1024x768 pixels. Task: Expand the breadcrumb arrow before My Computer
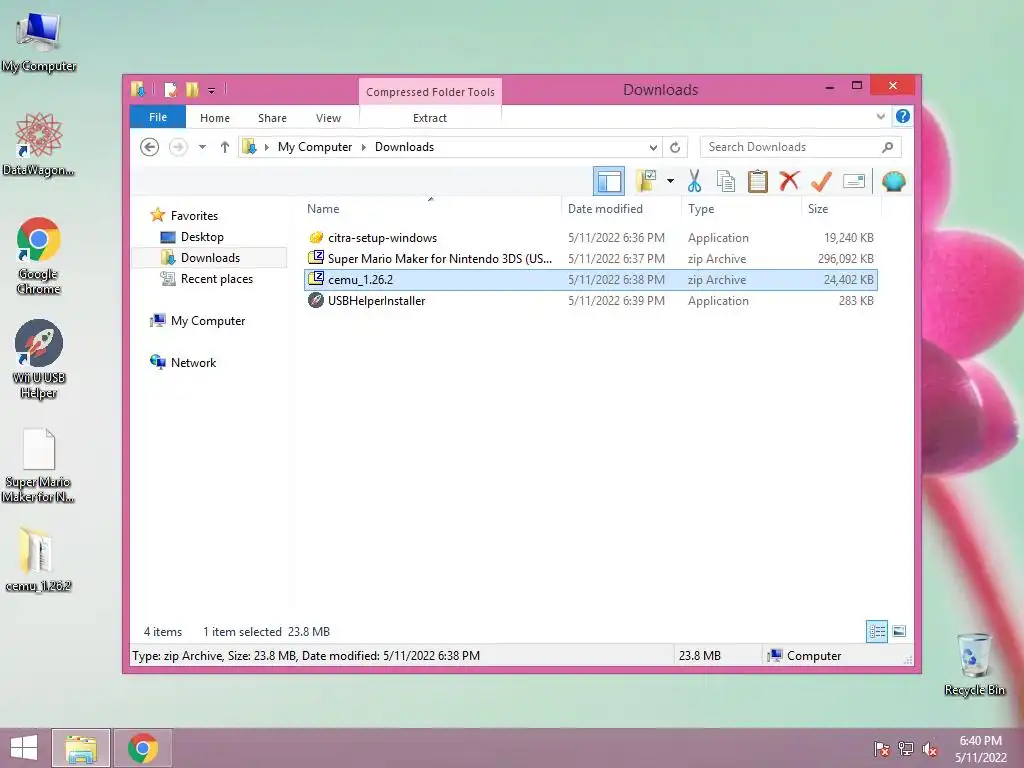pos(266,148)
